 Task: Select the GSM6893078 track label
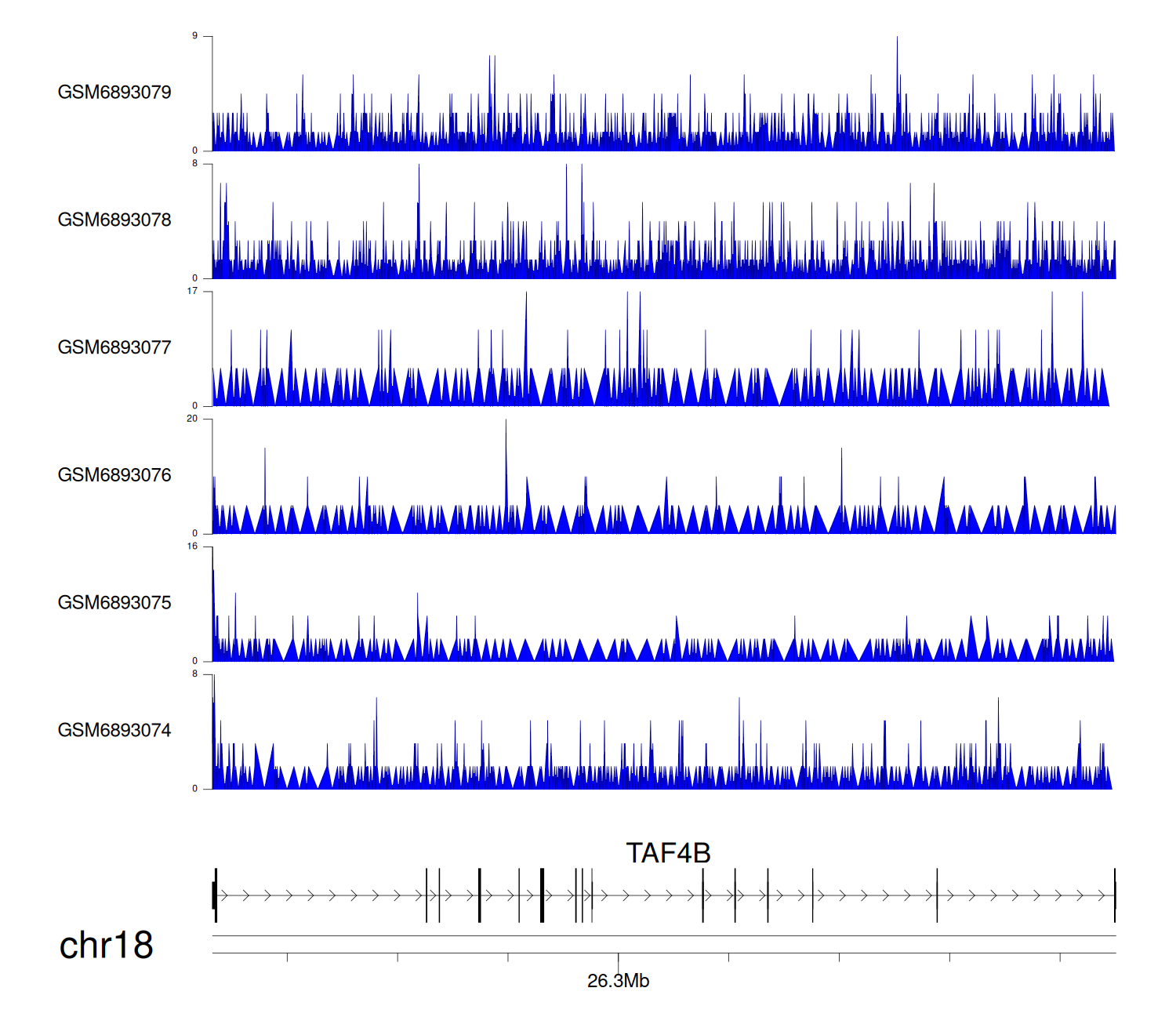coord(114,220)
